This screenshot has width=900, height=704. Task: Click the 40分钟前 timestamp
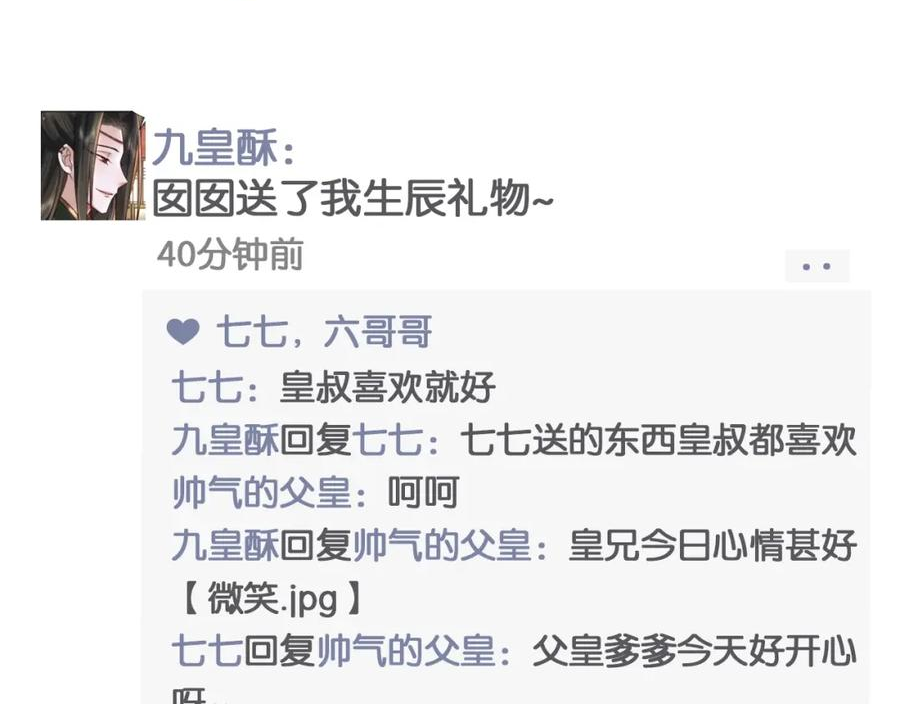click(230, 254)
